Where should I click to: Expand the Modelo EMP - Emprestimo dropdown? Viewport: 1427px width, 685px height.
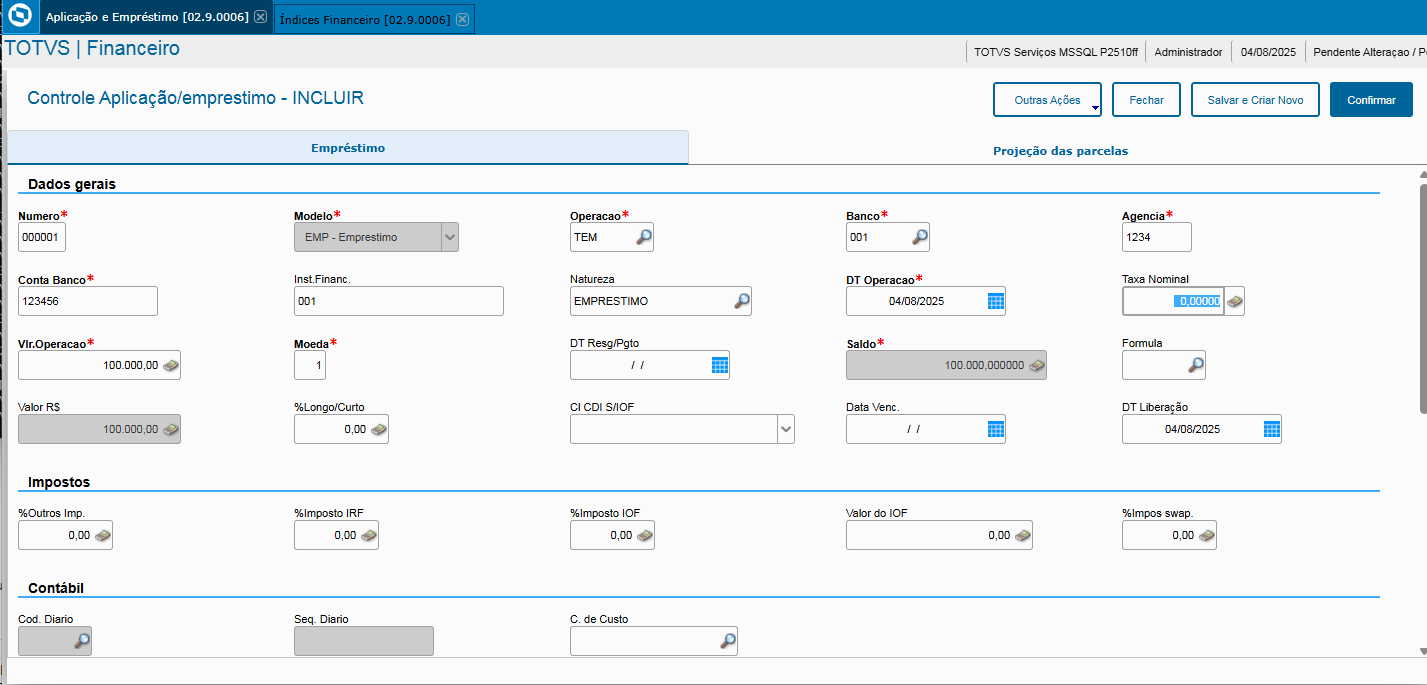click(450, 237)
